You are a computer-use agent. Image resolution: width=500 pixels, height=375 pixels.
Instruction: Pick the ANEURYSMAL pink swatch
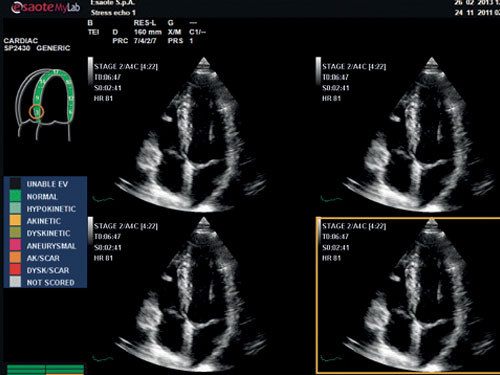(15, 245)
